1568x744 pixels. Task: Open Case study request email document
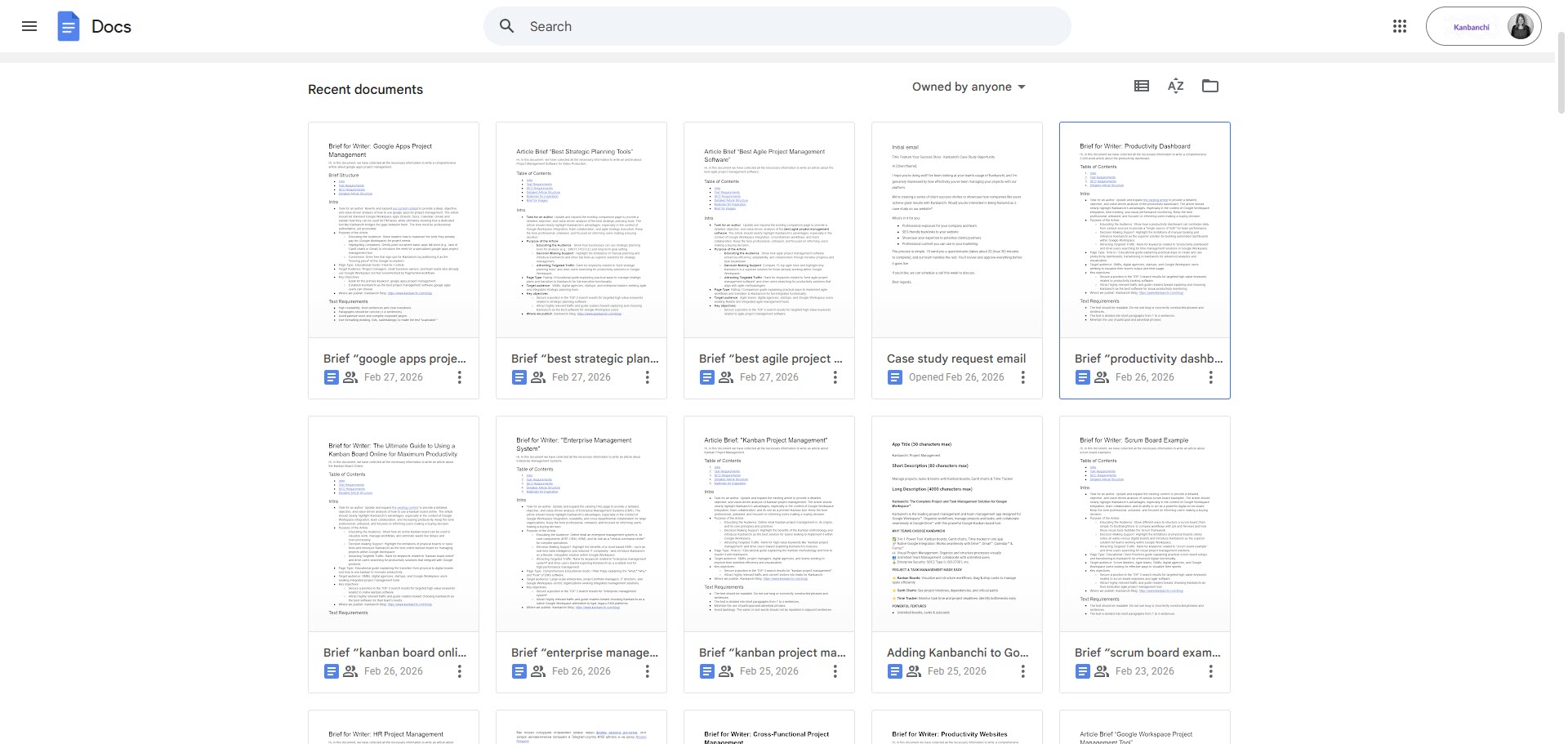[x=956, y=359]
